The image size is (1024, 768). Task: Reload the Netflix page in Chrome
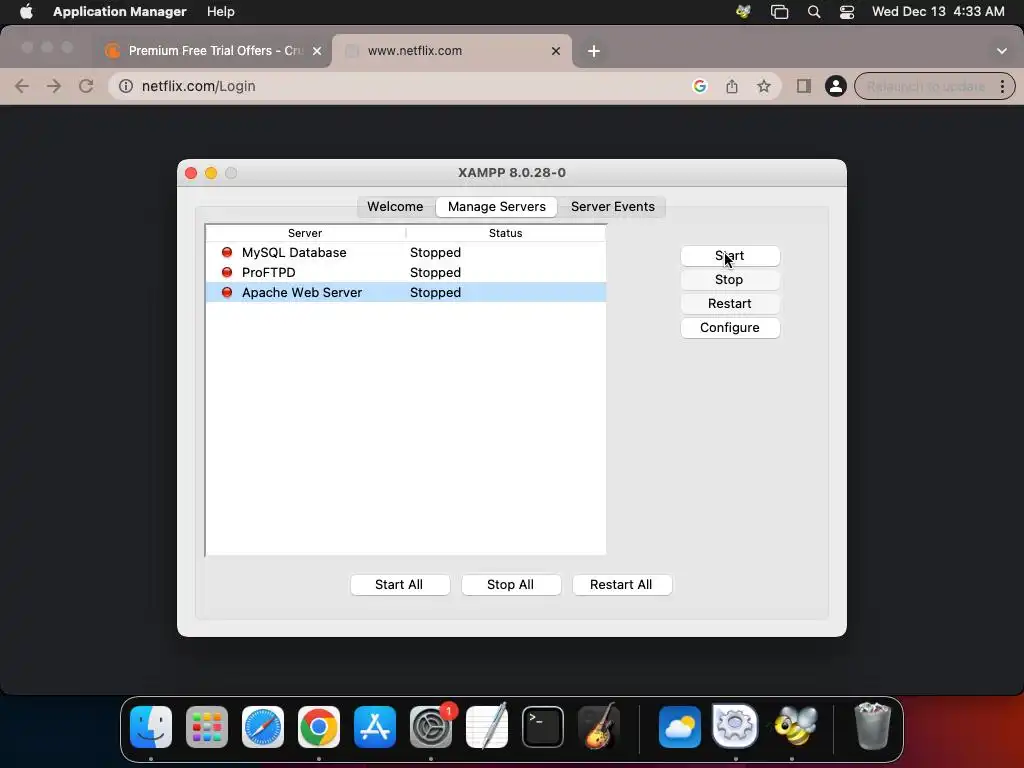point(86,86)
